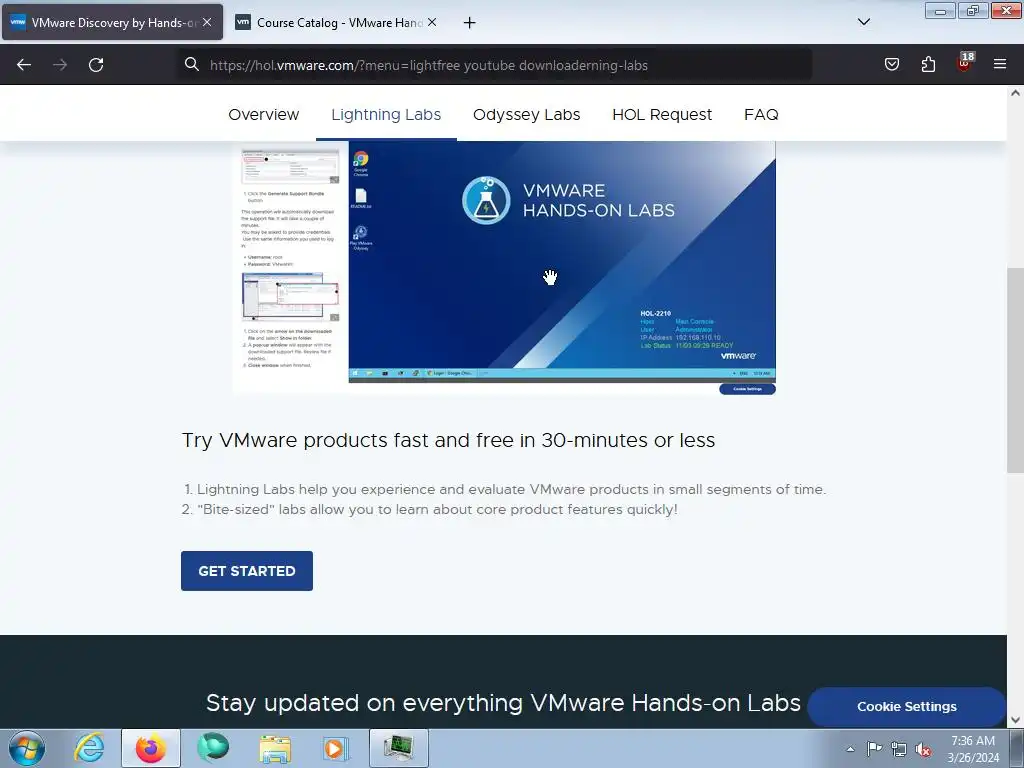The height and width of the screenshot is (768, 1024).
Task: Select the VMware Discovery by Hands-on tab
Action: click(x=112, y=22)
